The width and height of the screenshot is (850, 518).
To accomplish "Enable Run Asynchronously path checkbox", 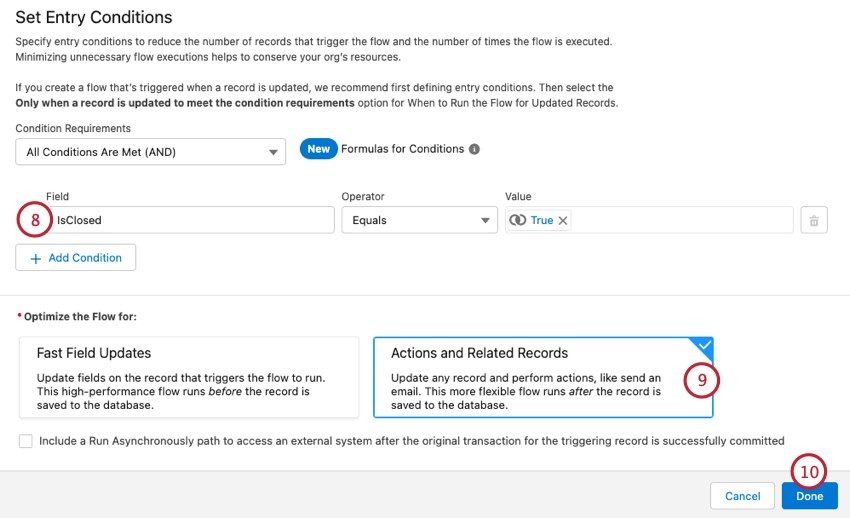I will pyautogui.click(x=25, y=441).
